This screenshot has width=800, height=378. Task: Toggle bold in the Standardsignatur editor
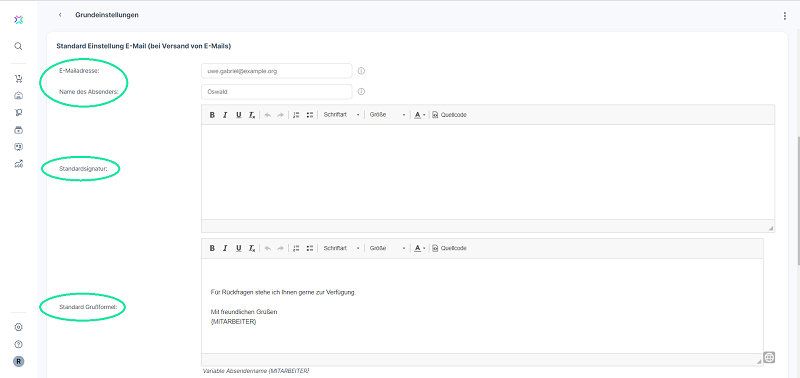point(212,115)
